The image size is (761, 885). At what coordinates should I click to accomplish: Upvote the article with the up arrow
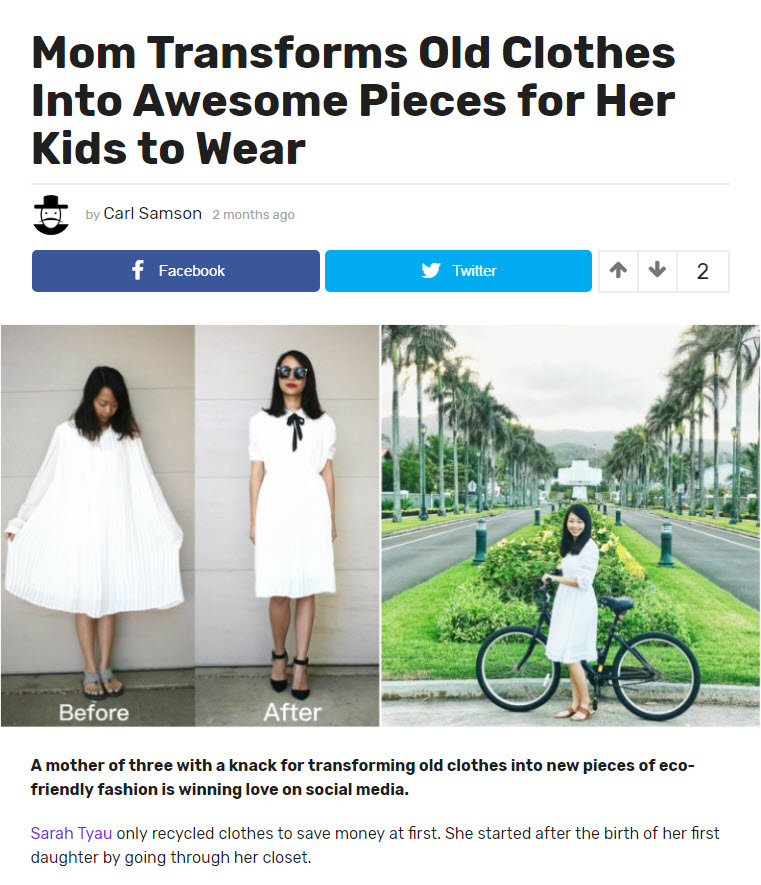click(x=618, y=271)
